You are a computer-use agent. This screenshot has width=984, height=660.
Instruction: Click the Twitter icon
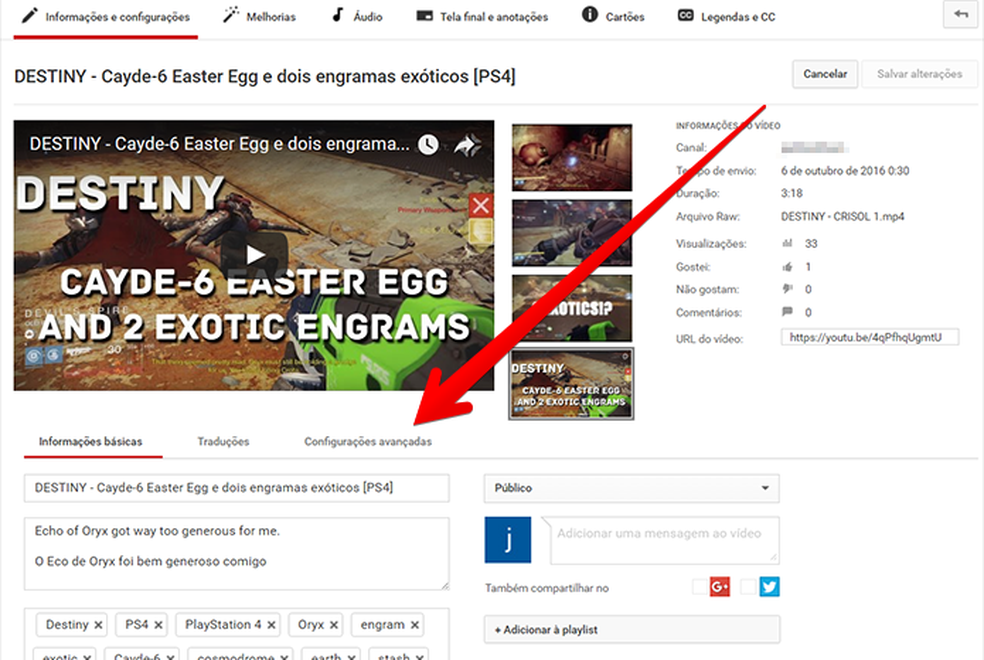[x=769, y=587]
